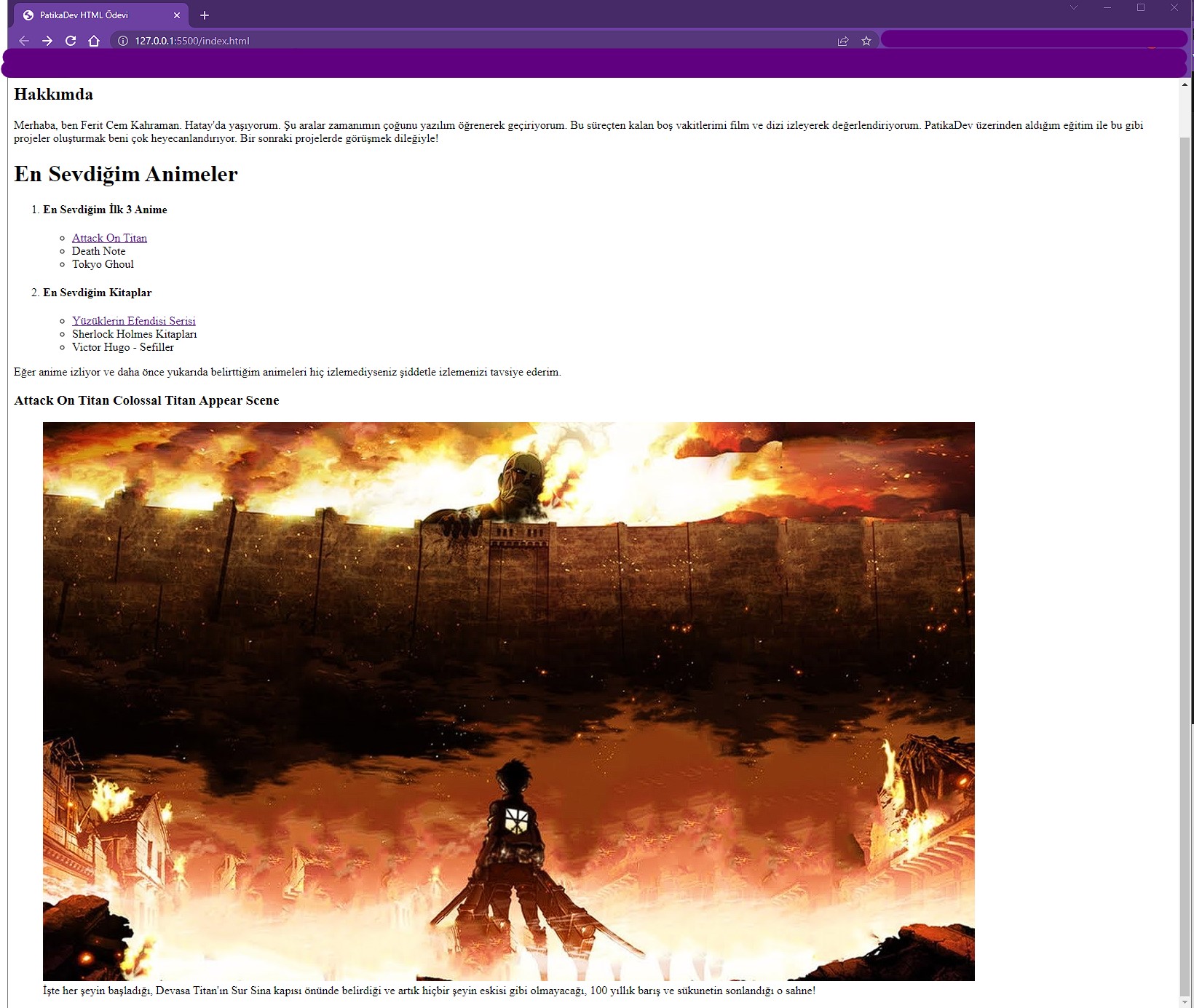The width and height of the screenshot is (1194, 1008).
Task: Click the En Sevdiğim Animeler heading
Action: 126,174
